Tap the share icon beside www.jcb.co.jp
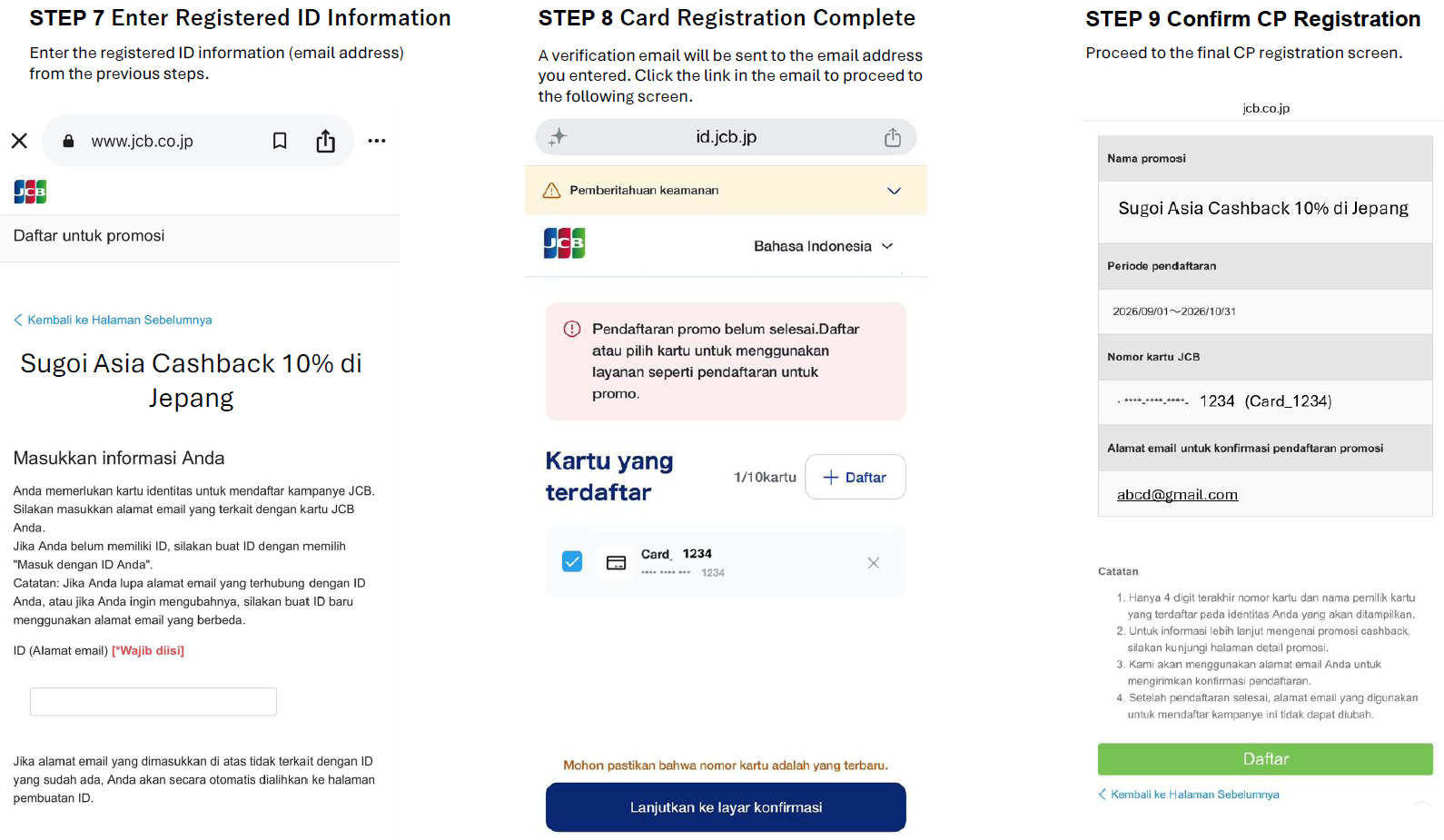This screenshot has height=840, width=1444. (x=325, y=141)
